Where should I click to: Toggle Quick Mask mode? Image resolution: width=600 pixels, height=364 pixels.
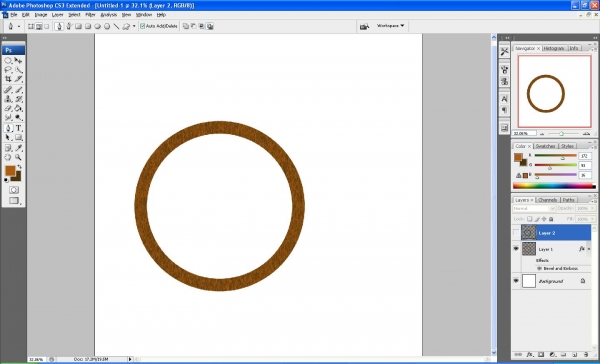pos(14,190)
